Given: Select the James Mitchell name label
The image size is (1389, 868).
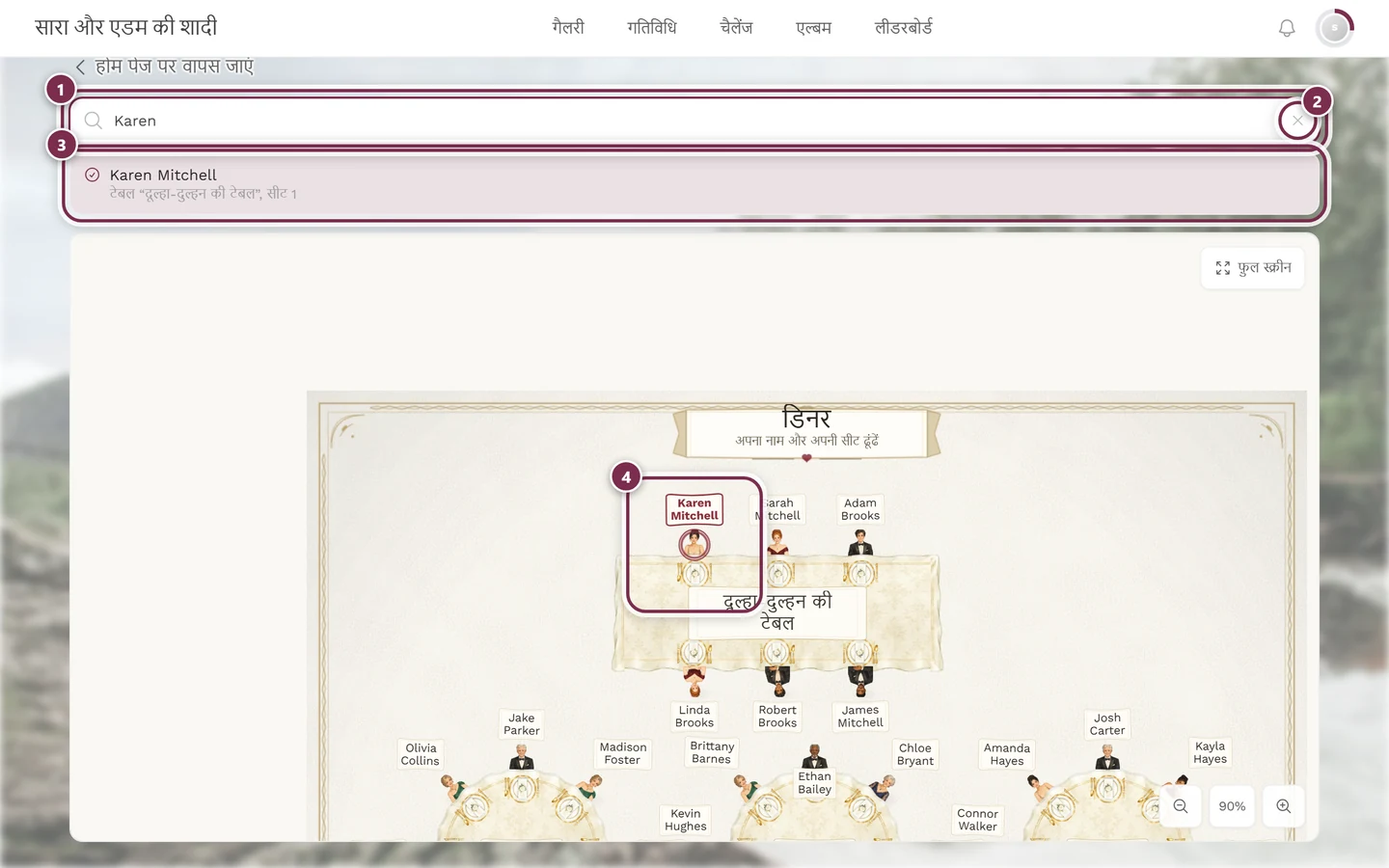Looking at the screenshot, I should tap(860, 717).
